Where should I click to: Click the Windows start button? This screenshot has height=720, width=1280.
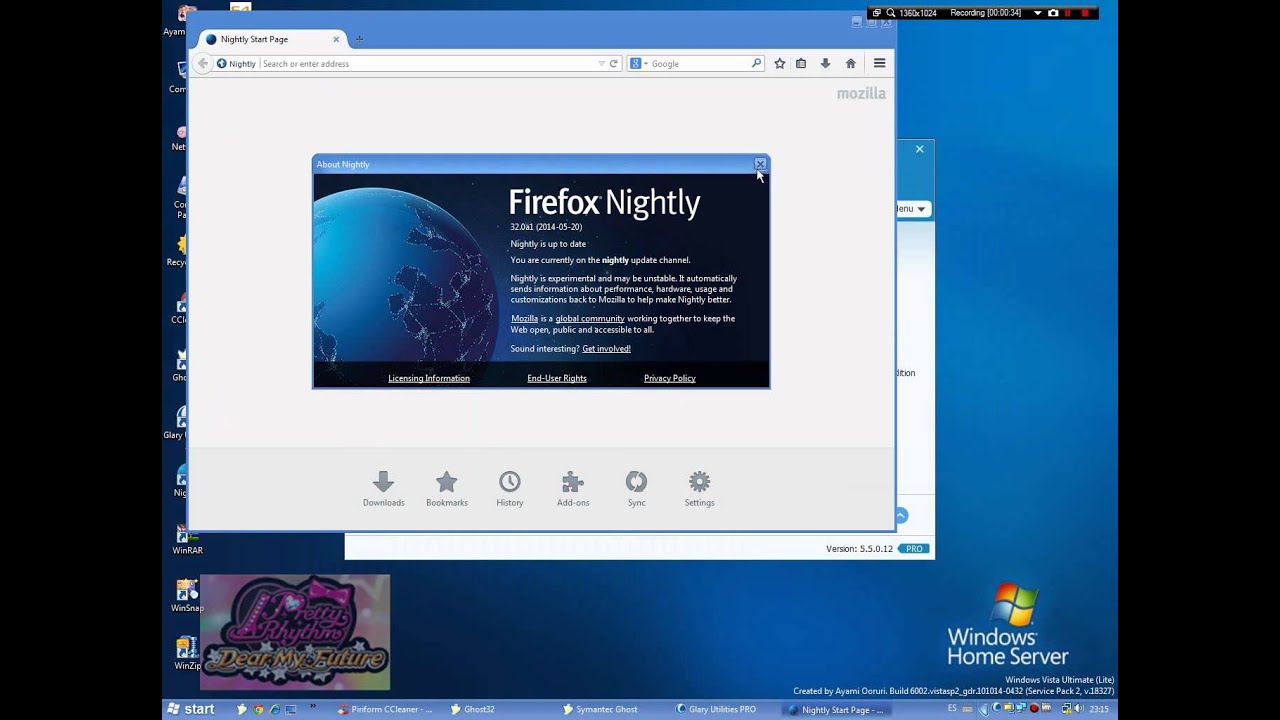[191, 709]
